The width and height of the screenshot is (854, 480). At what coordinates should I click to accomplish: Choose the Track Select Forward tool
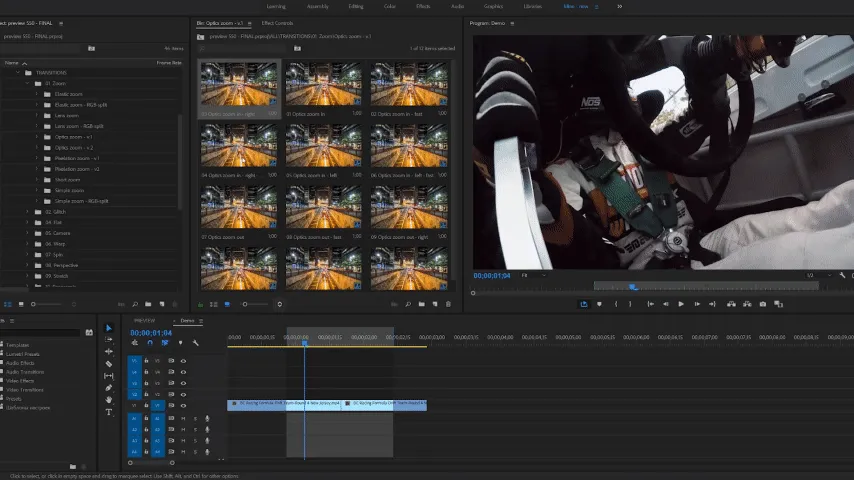tap(109, 340)
